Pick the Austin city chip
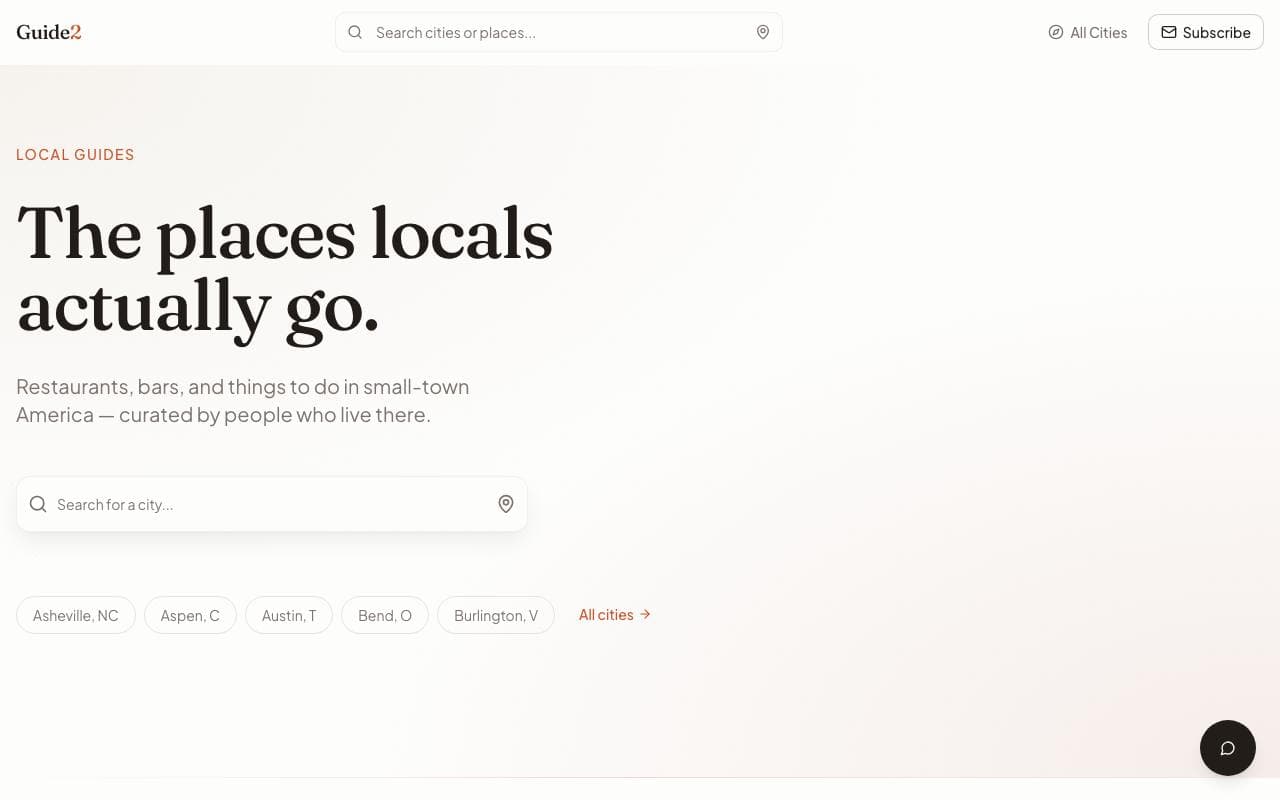1280x800 pixels. [x=289, y=615]
